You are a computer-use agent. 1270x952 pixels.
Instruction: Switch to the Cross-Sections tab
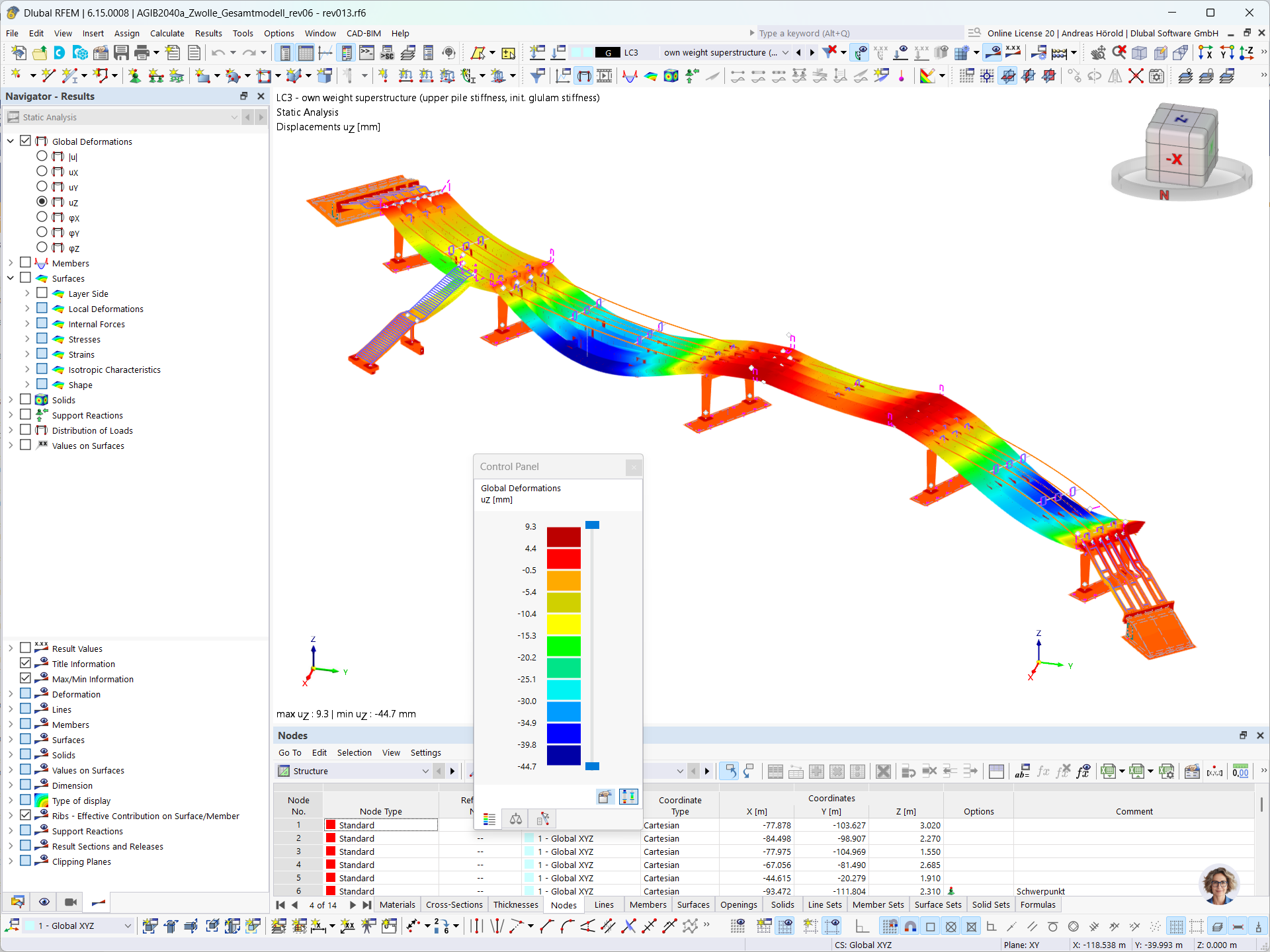[454, 905]
